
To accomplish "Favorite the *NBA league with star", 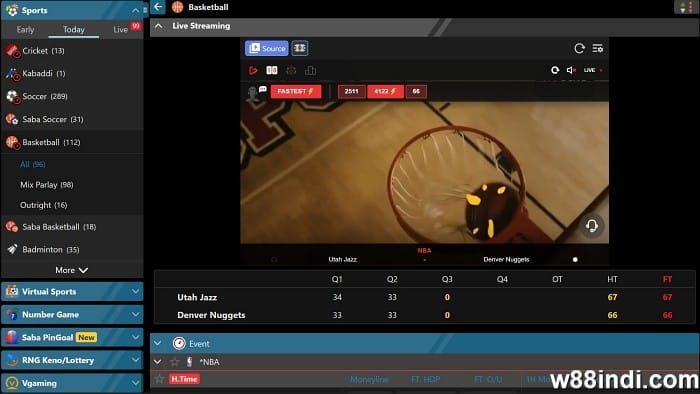I will pyautogui.click(x=175, y=362).
